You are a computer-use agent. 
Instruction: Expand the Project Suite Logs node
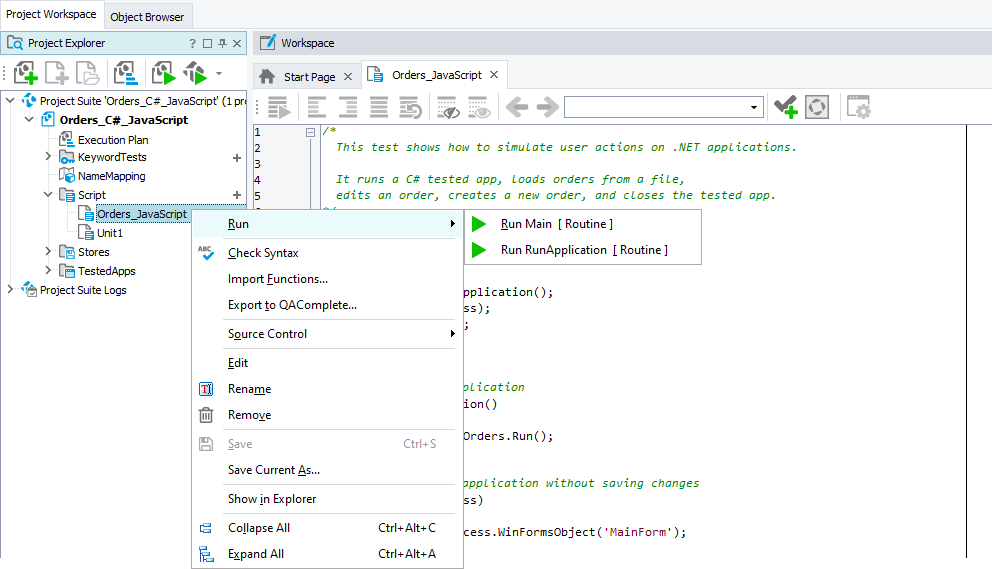click(x=11, y=290)
